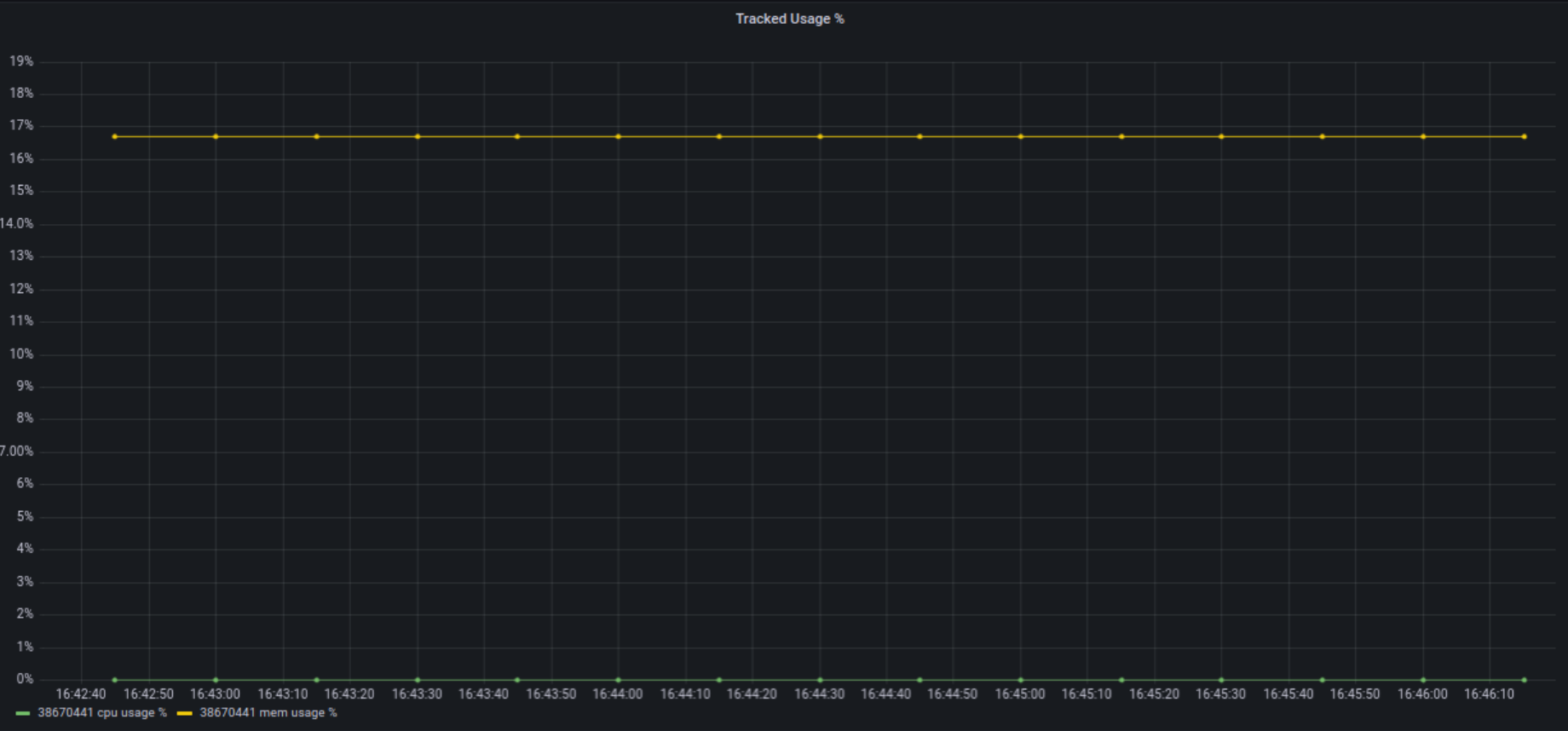1568x731 pixels.
Task: Click the 0% y-axis label
Action: click(x=25, y=679)
